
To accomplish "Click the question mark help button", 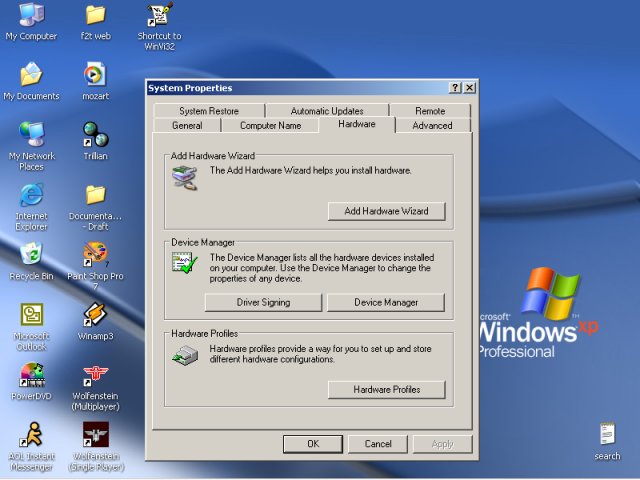I will [455, 88].
